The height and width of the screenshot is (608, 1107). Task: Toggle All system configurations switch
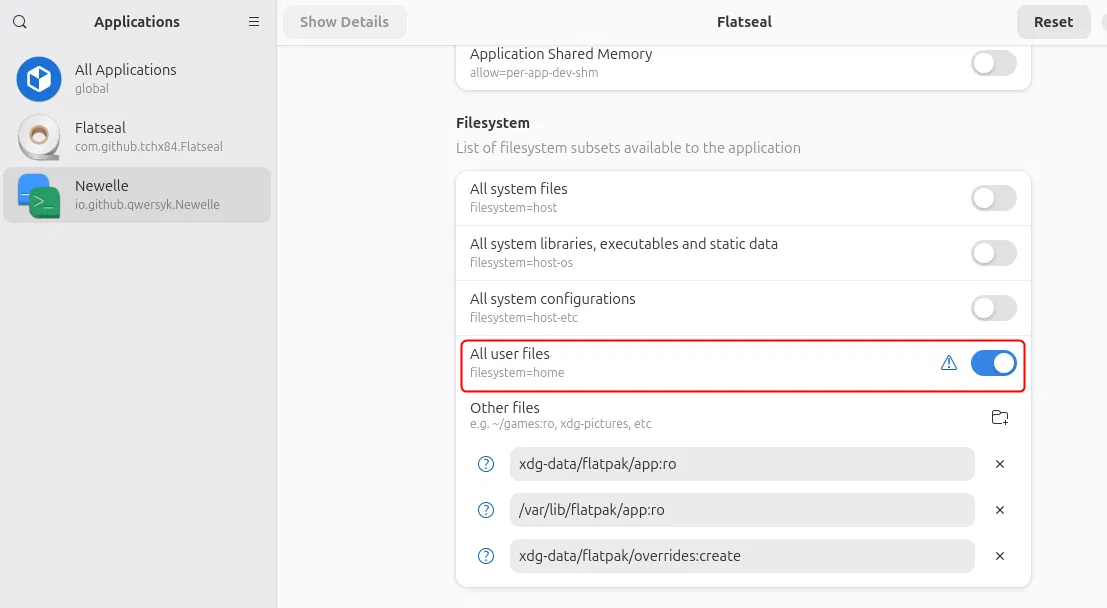point(993,308)
